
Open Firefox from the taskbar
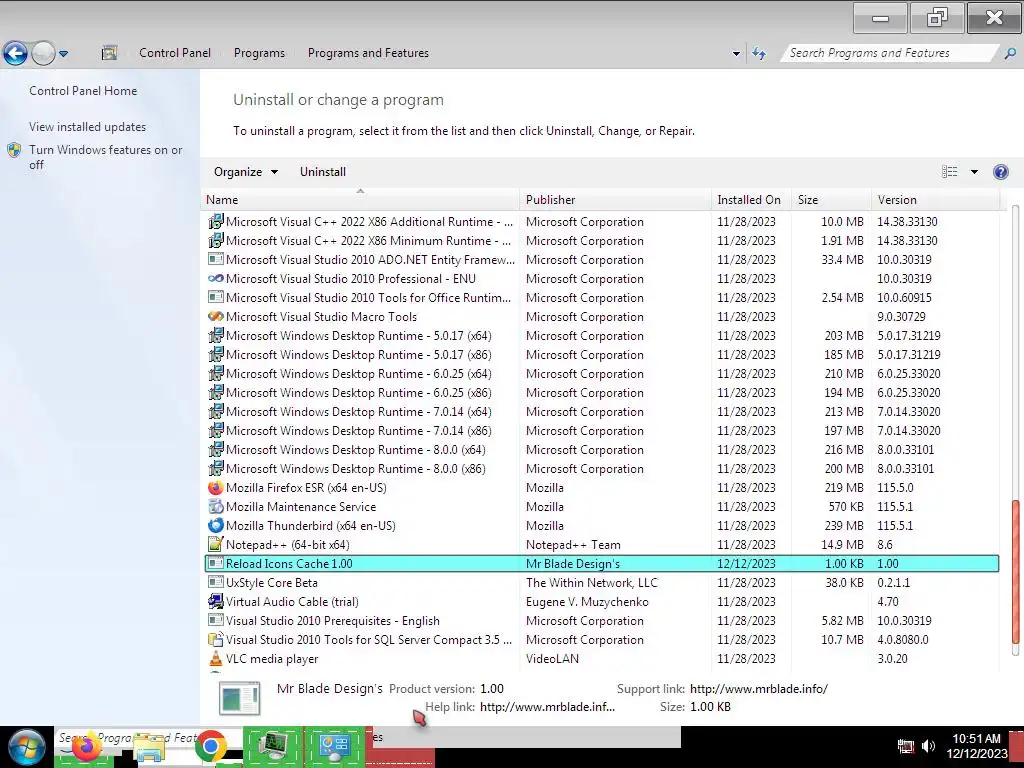click(87, 747)
